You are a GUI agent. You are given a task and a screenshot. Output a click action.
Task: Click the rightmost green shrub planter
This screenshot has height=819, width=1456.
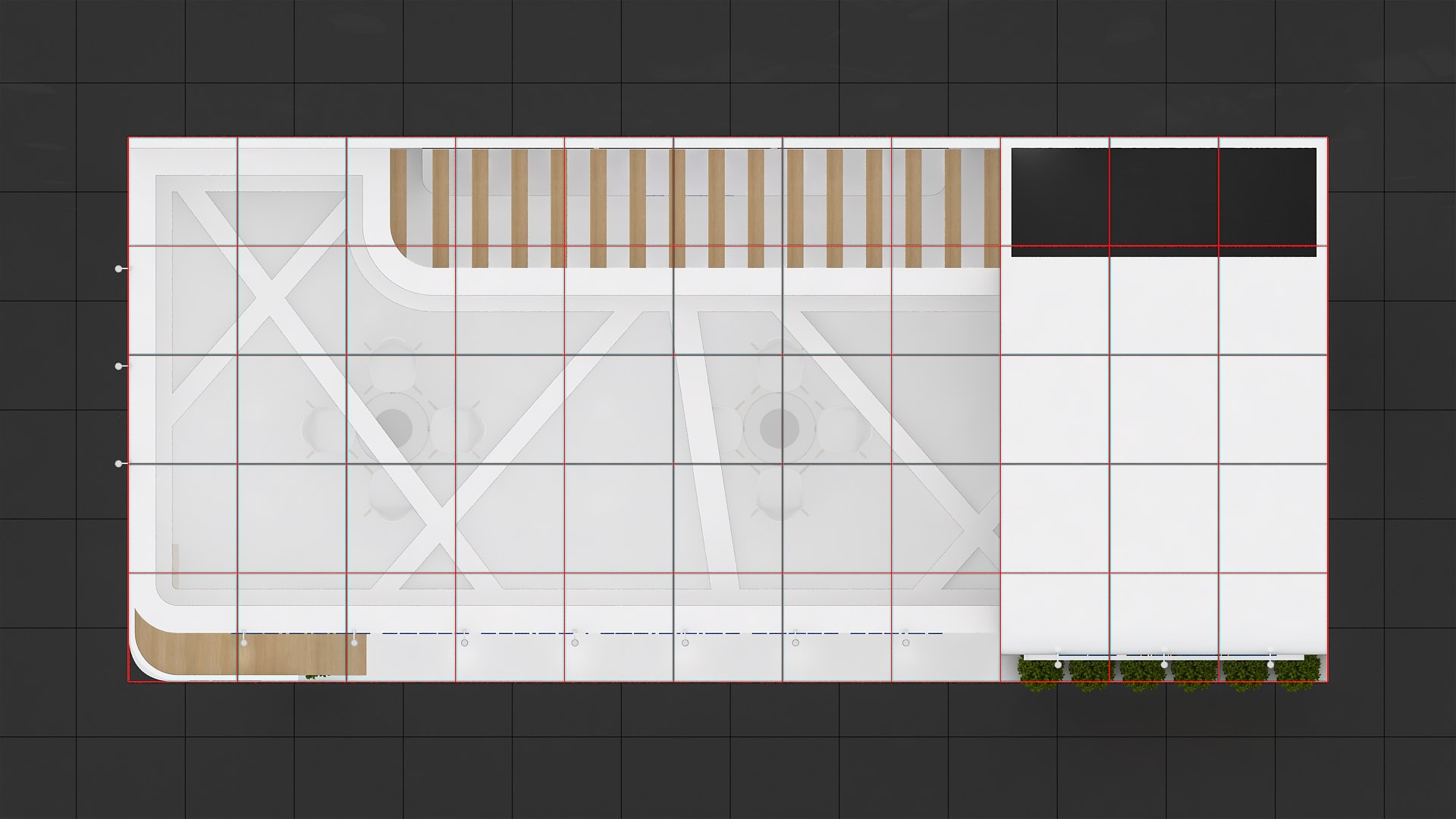[1298, 673]
